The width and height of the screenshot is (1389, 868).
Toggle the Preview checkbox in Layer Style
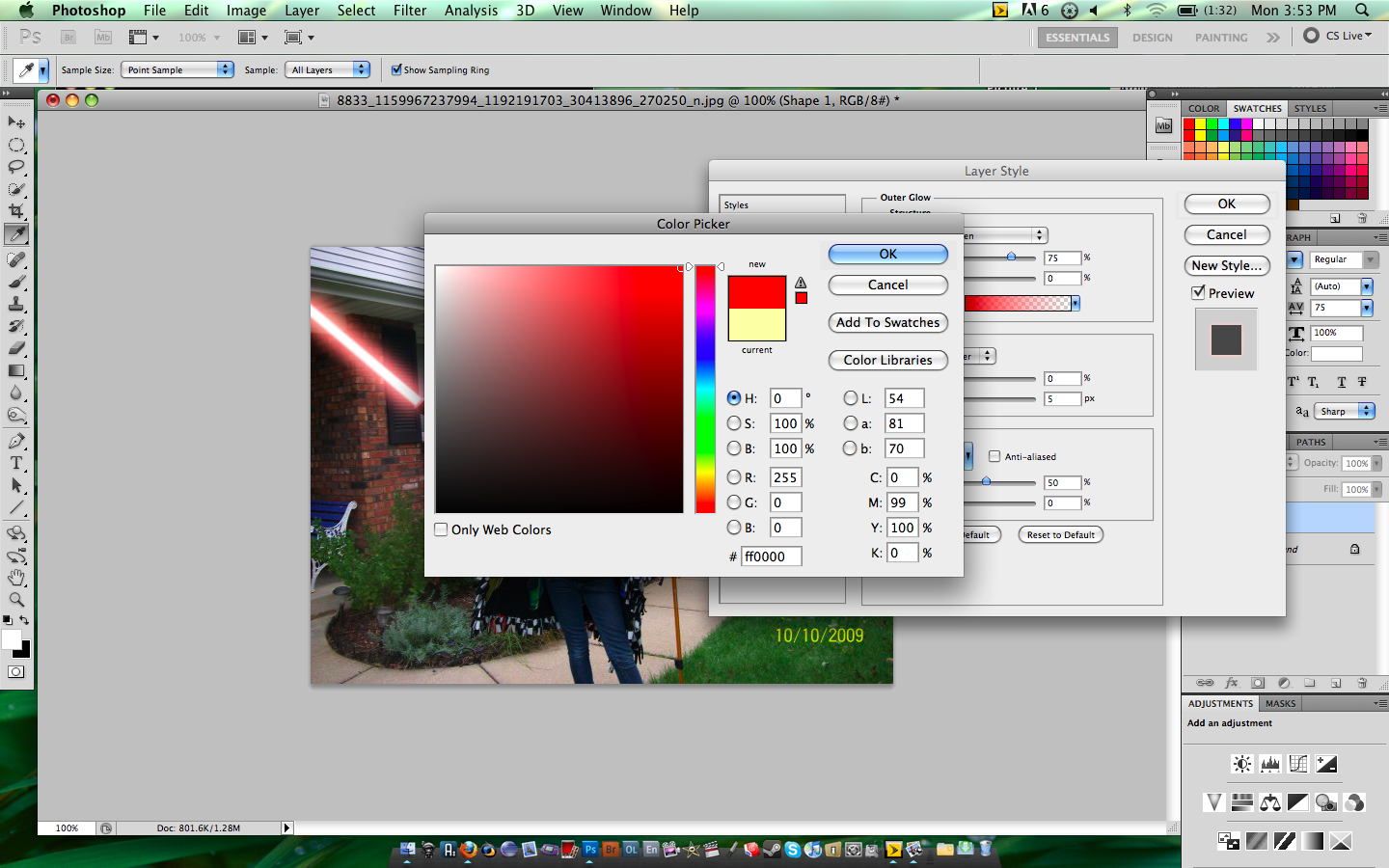click(1198, 293)
